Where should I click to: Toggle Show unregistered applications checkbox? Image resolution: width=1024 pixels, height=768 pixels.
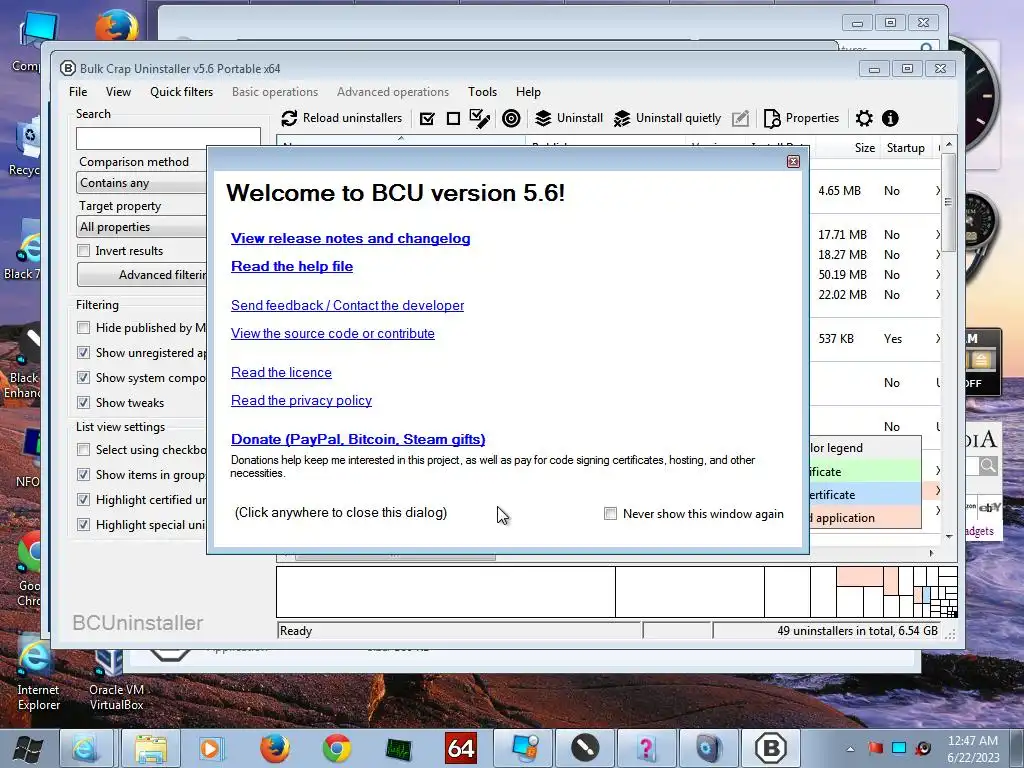click(84, 353)
